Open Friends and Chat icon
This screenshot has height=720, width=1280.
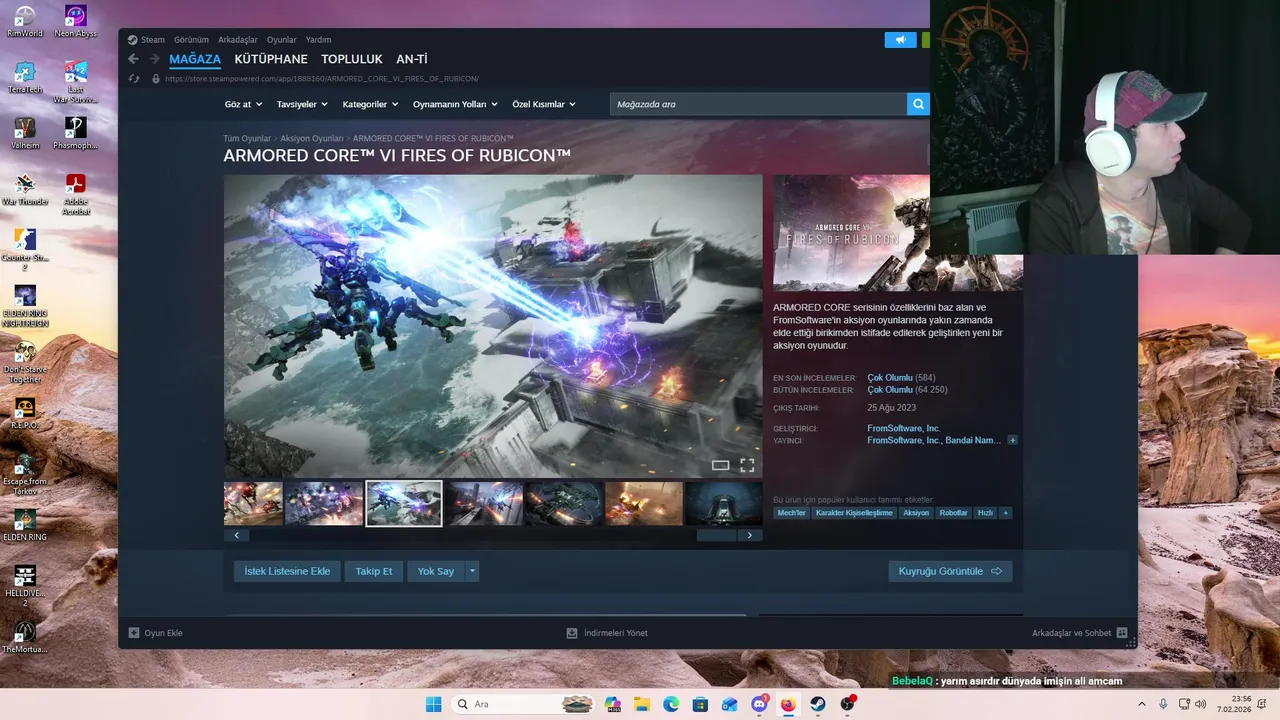pos(1122,633)
